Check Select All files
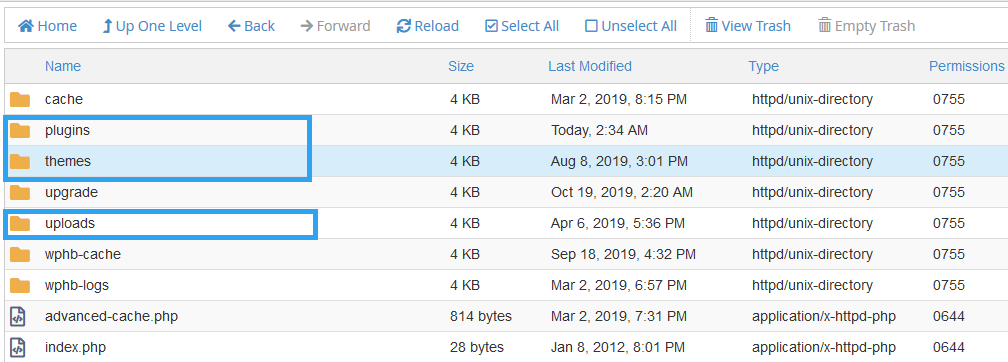This screenshot has height=362, width=1008. click(x=522, y=26)
